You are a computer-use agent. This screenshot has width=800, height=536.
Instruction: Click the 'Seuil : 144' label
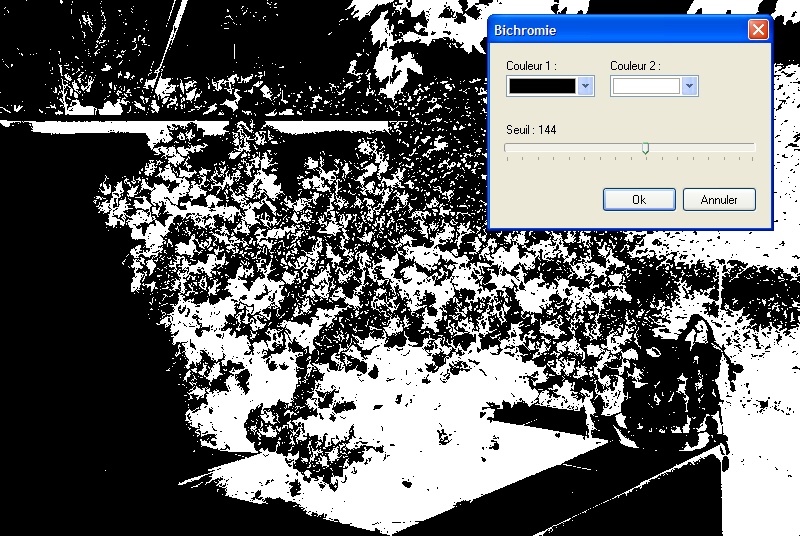click(x=531, y=130)
